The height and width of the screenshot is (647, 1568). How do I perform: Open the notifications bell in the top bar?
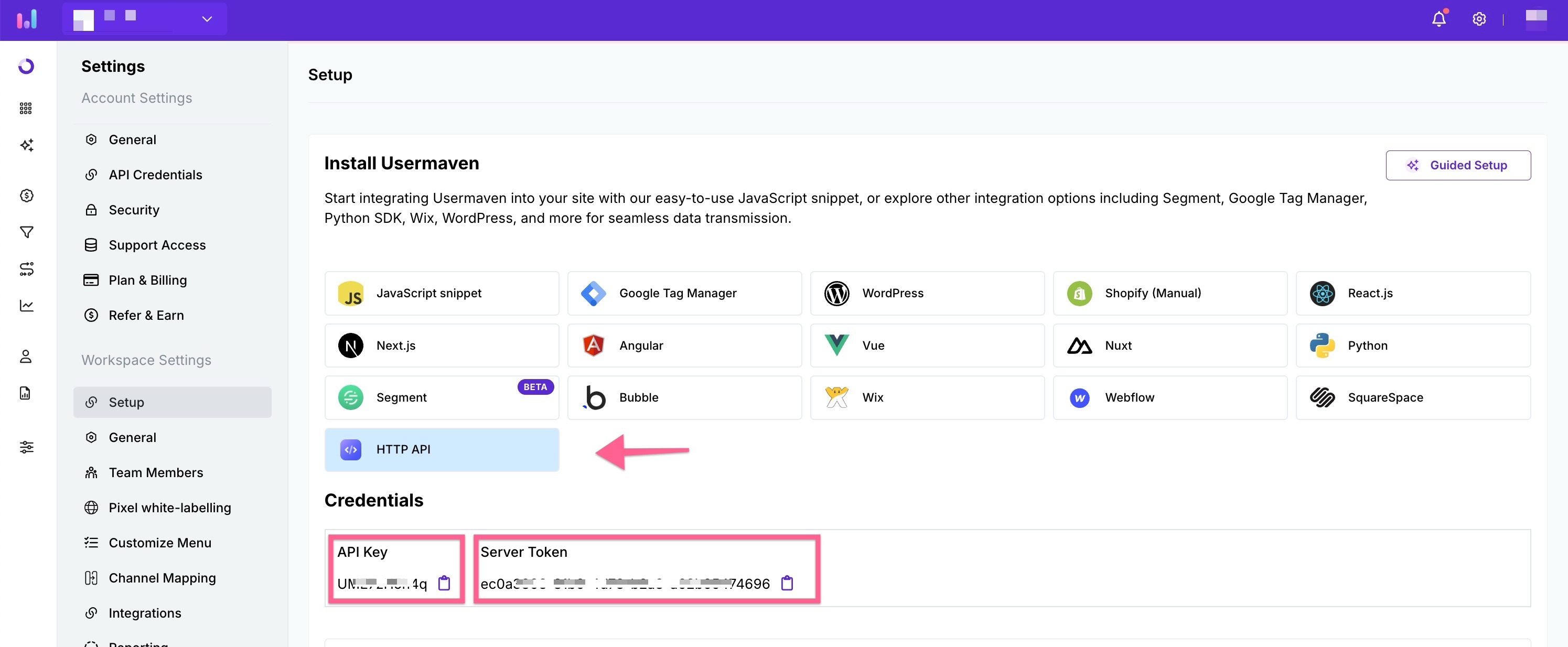[1439, 19]
